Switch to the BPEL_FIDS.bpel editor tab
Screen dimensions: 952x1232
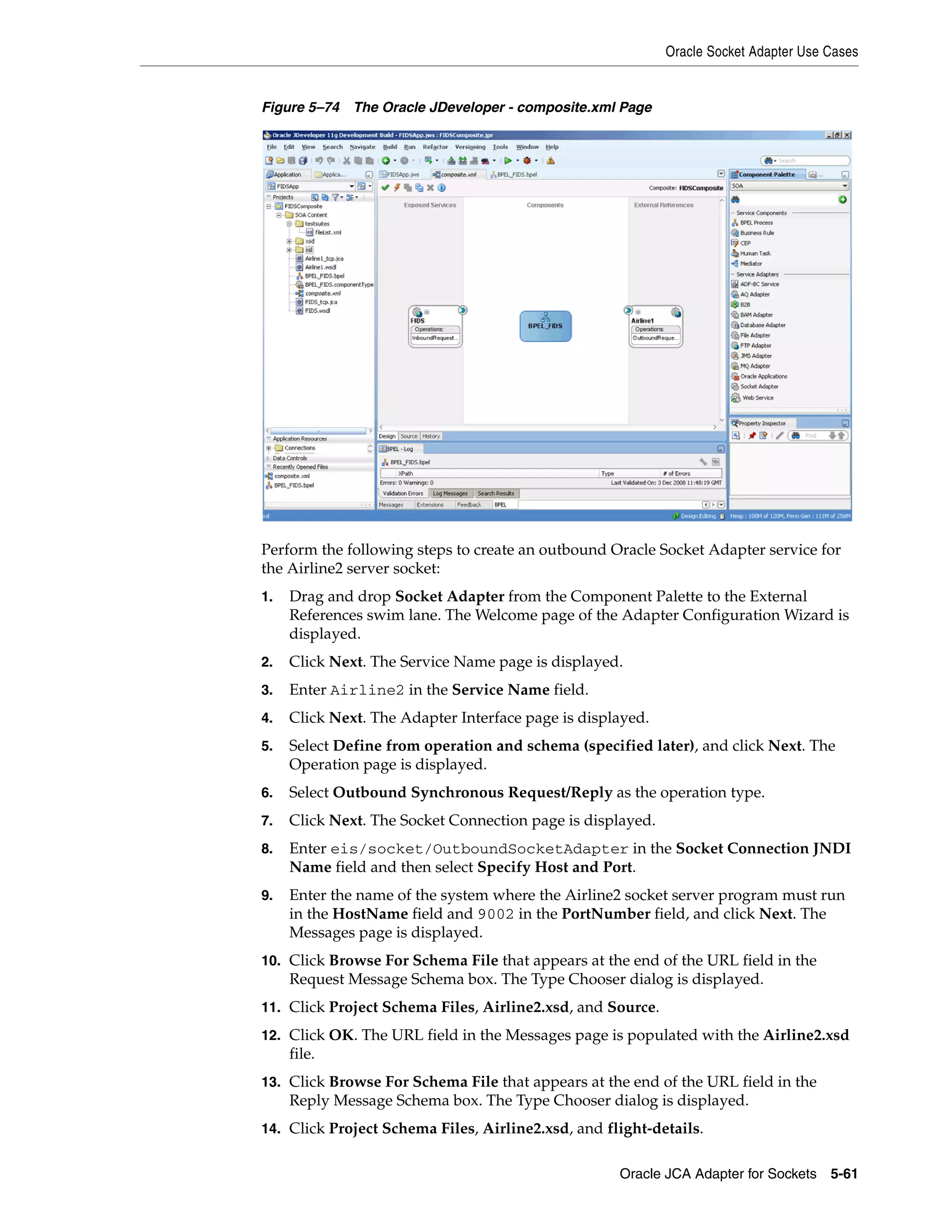point(513,175)
